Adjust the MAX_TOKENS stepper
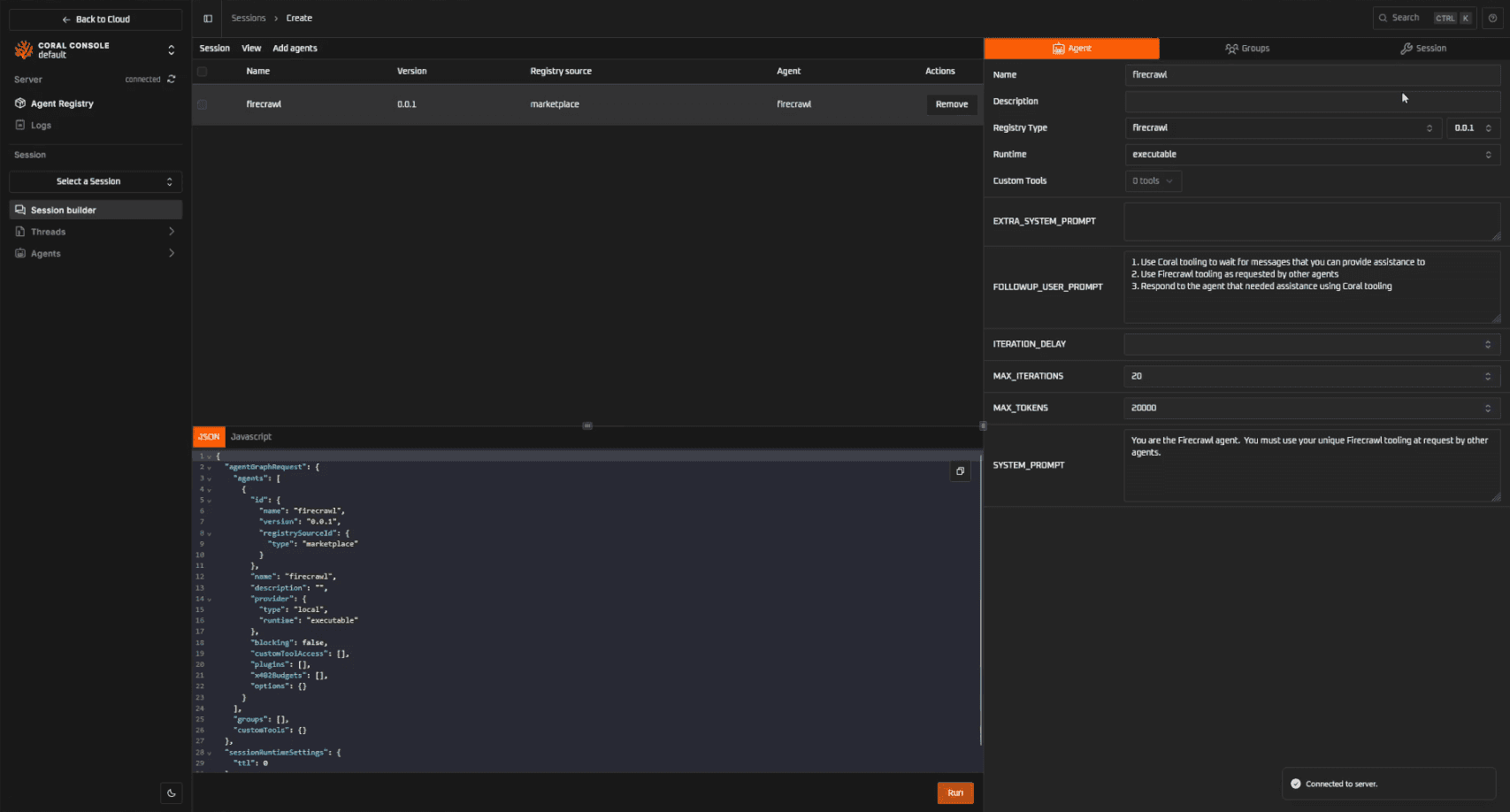Viewport: 1510px width, 812px height. click(x=1488, y=408)
